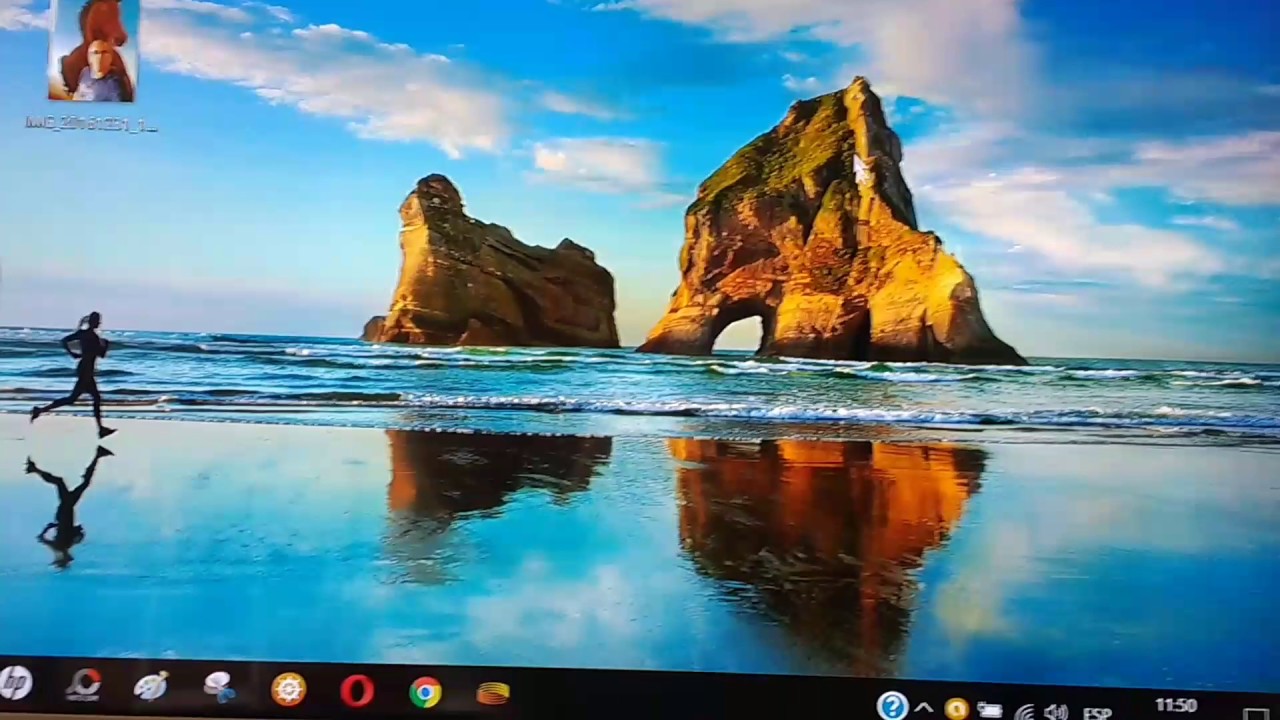
Task: Launch Google Chrome from the taskbar
Action: point(425,692)
